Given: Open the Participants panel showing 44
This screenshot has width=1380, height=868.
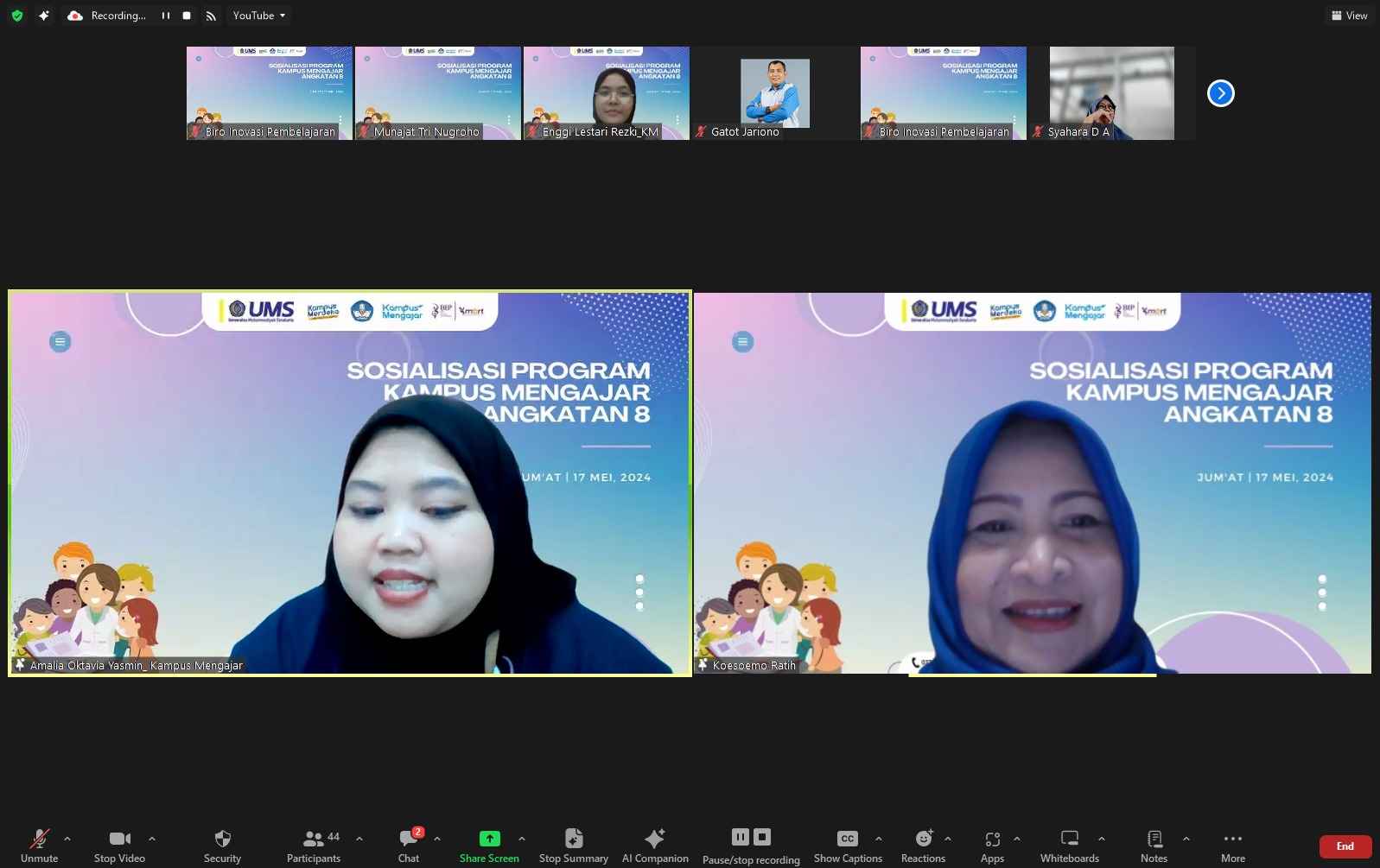Looking at the screenshot, I should [x=314, y=846].
